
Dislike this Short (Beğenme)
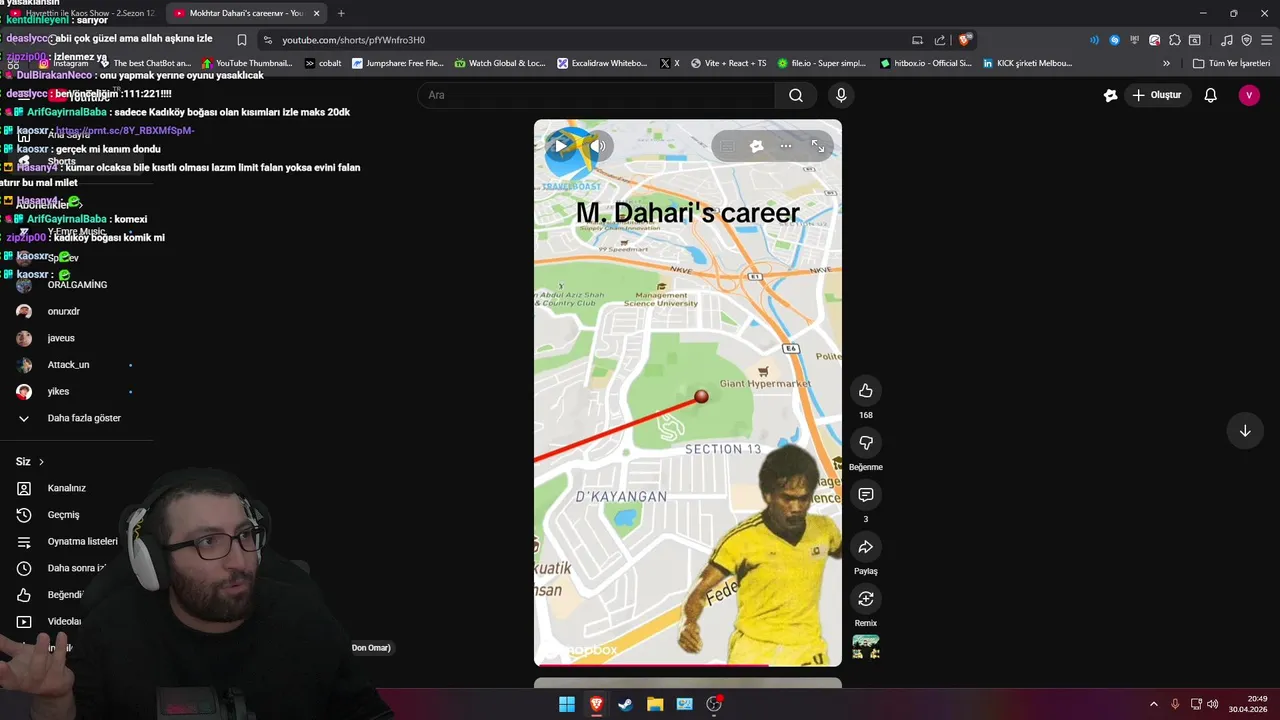(x=866, y=443)
